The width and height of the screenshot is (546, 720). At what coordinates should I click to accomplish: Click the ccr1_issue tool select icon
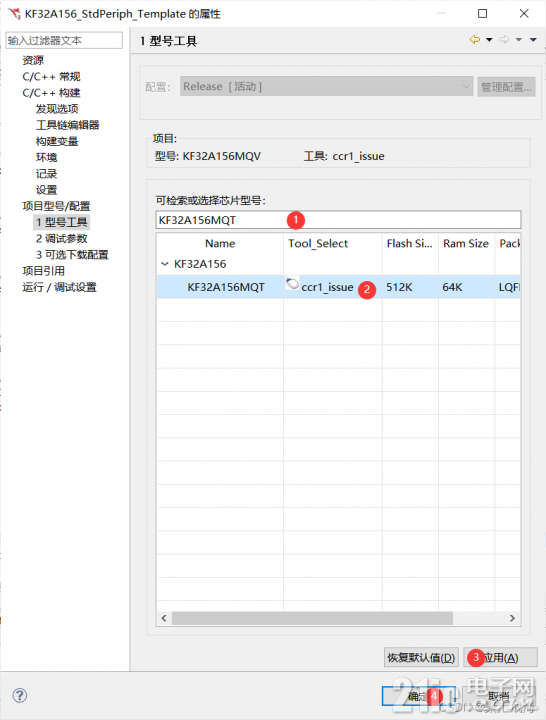(292, 283)
